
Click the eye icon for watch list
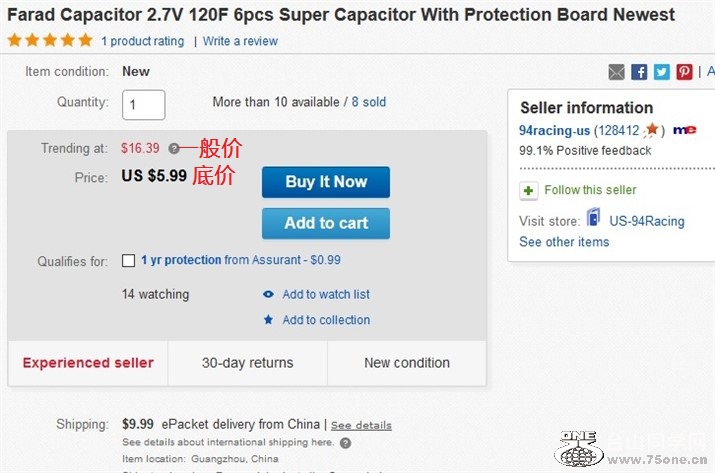(x=268, y=294)
